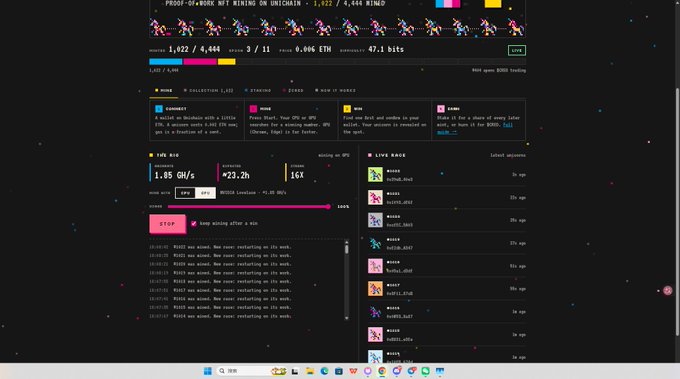This screenshot has width=680, height=379.
Task: Click the pink STOP mining button
Action: pos(167,224)
